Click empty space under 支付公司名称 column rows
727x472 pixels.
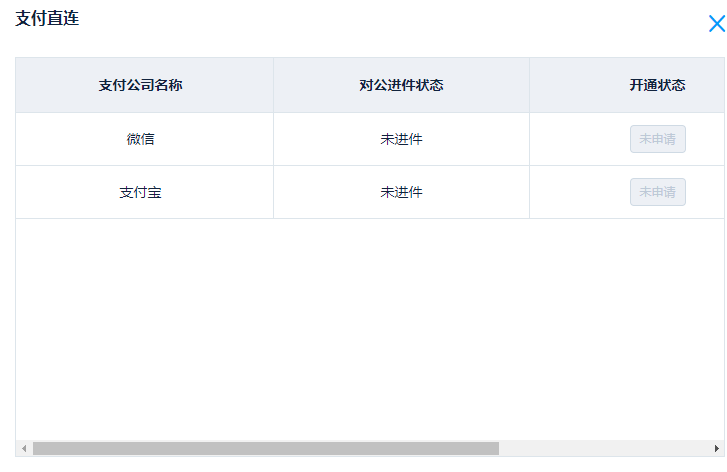point(140,320)
